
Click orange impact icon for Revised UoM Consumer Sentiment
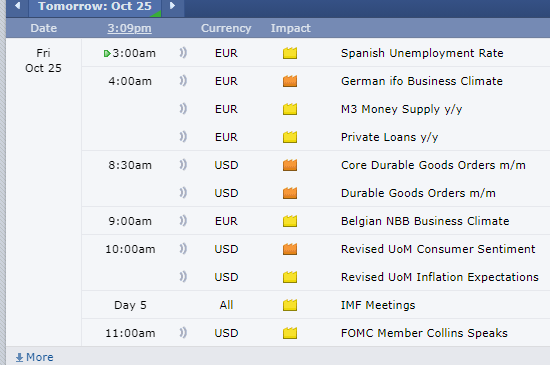[290, 249]
